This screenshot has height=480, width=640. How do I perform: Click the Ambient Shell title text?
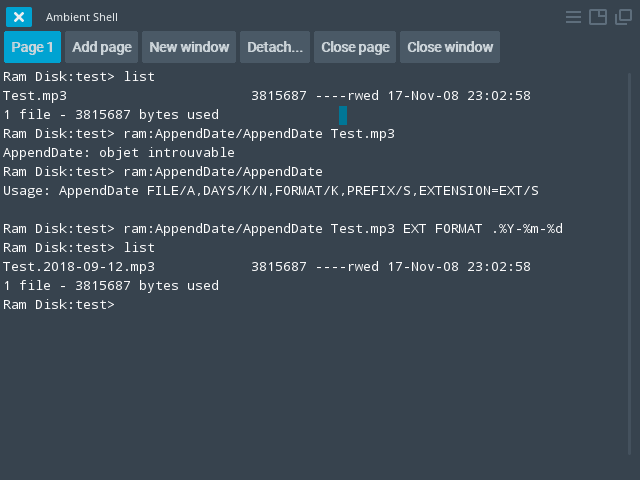(82, 17)
